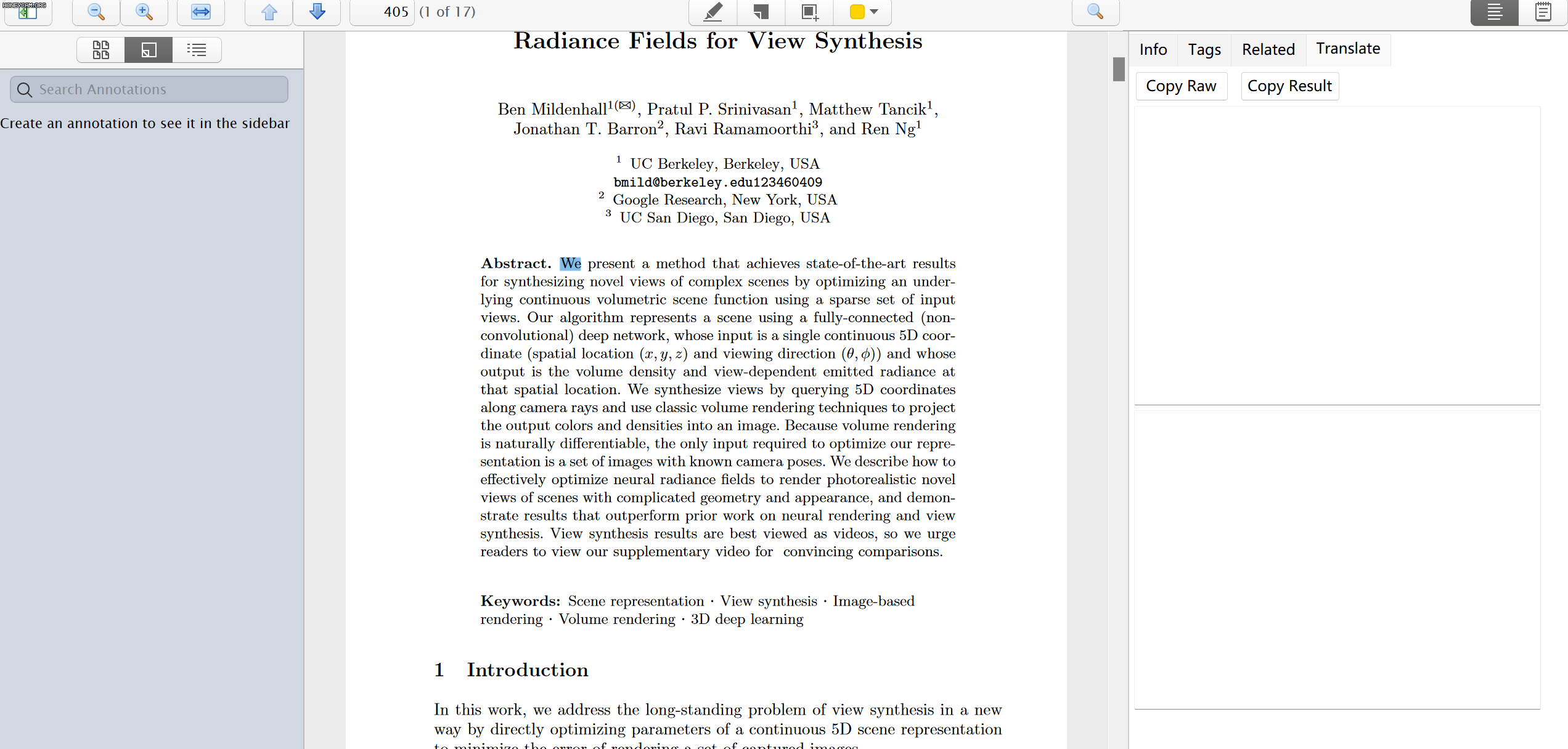Click the yellow highlight color swatch
Screen dimensions: 1568x749
[x=857, y=12]
